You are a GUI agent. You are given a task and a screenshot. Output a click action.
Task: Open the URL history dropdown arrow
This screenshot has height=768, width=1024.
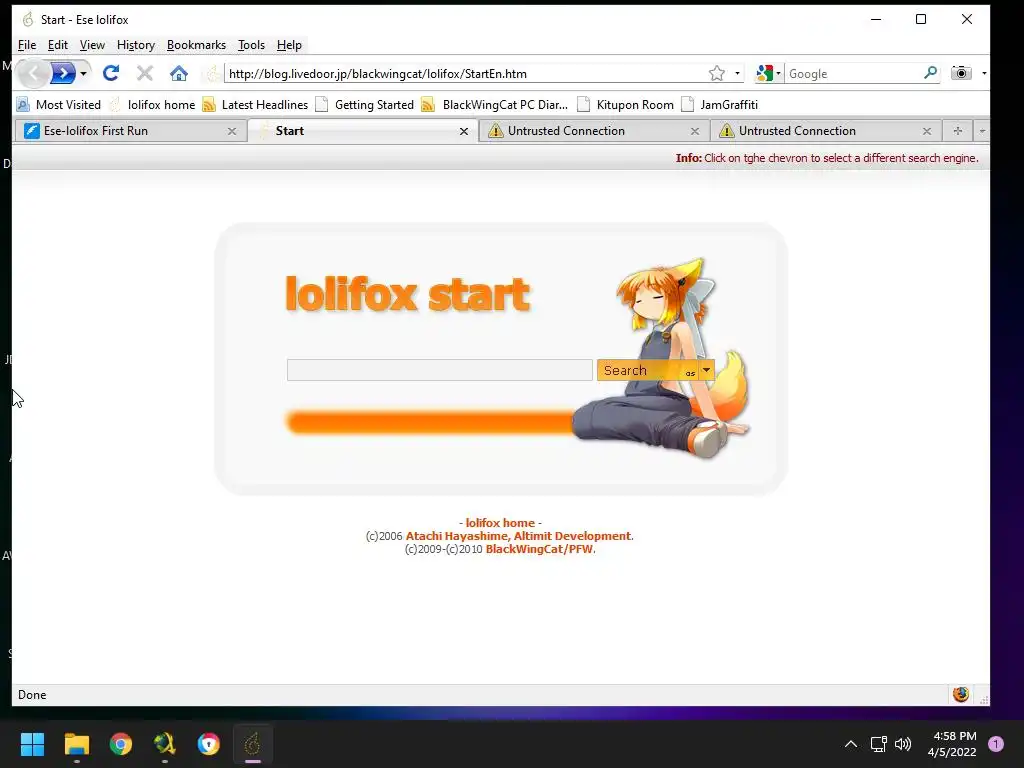tap(737, 73)
